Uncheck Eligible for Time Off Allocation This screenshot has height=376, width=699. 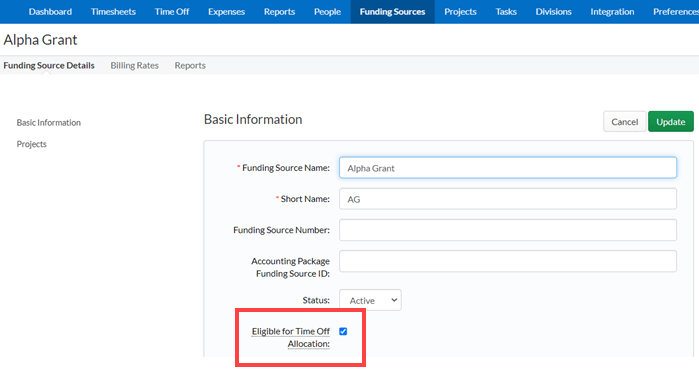[343, 331]
